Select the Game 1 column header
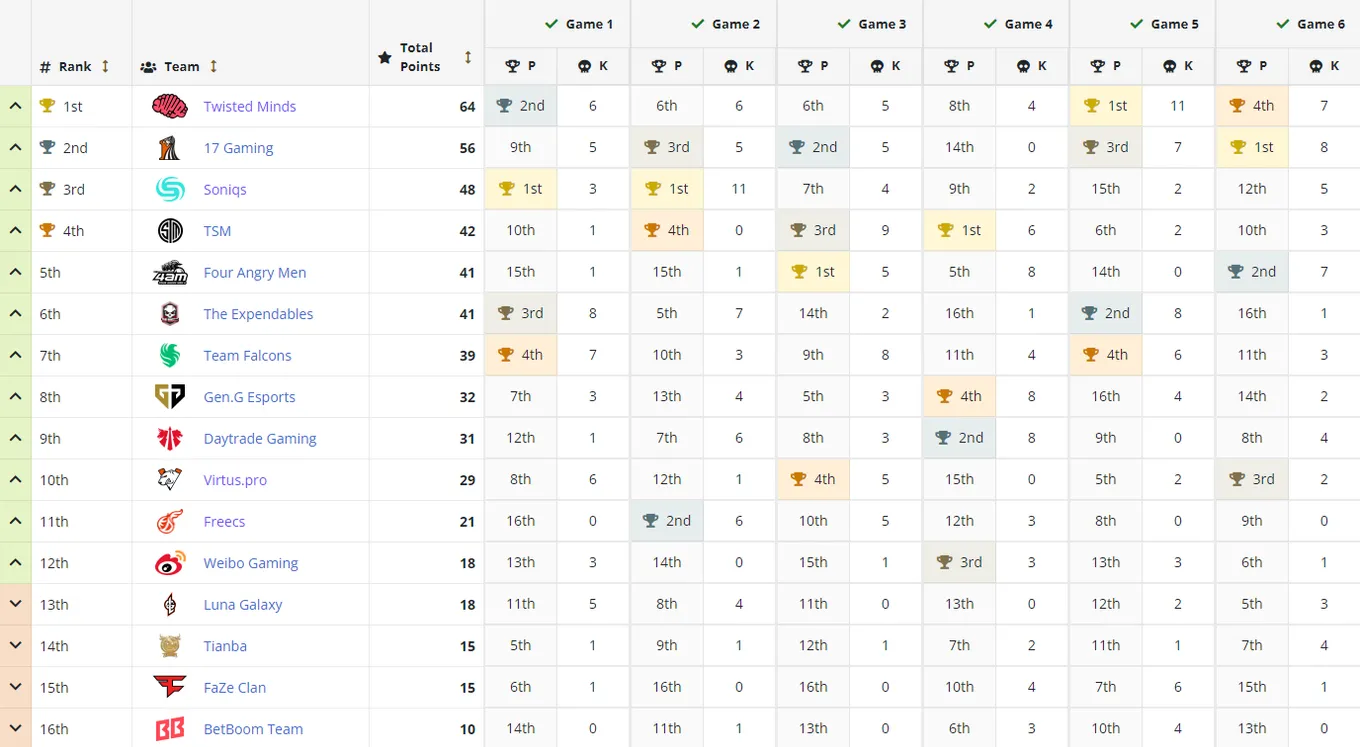The height and width of the screenshot is (747, 1360). (558, 24)
